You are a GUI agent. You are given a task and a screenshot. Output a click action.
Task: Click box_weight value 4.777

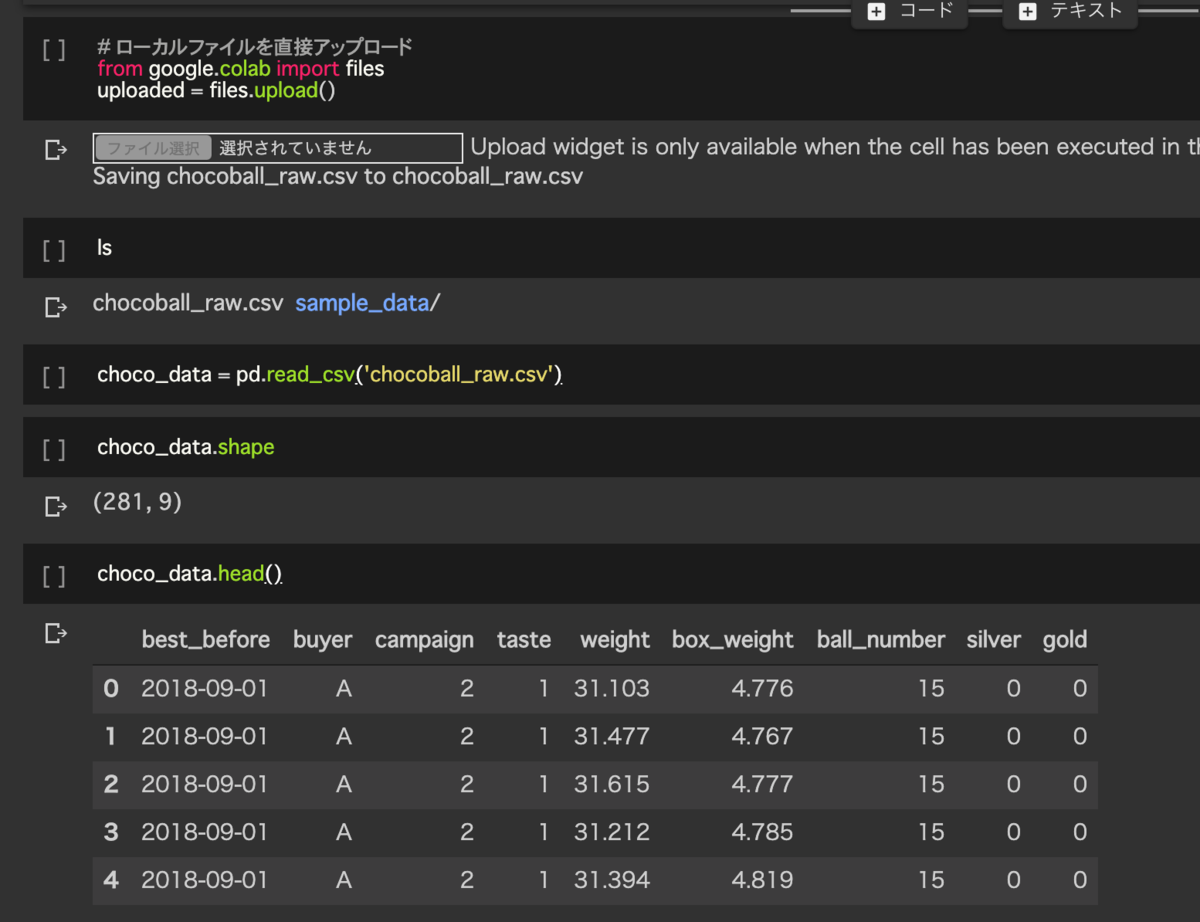[x=762, y=784]
